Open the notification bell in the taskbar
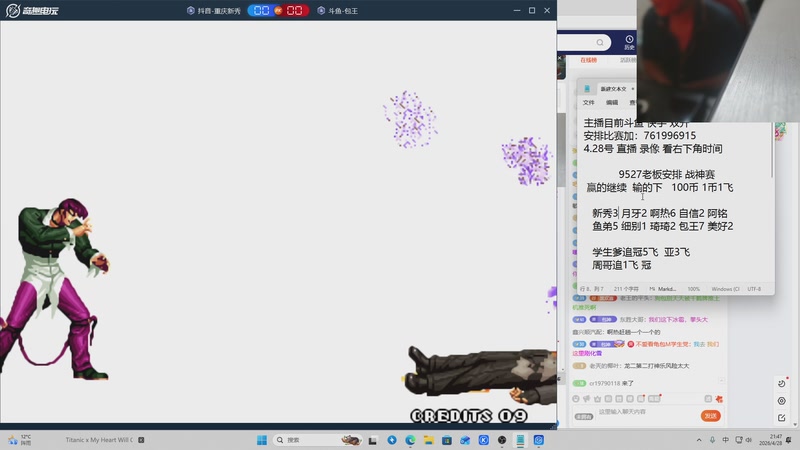This screenshot has height=450, width=800. [789, 440]
